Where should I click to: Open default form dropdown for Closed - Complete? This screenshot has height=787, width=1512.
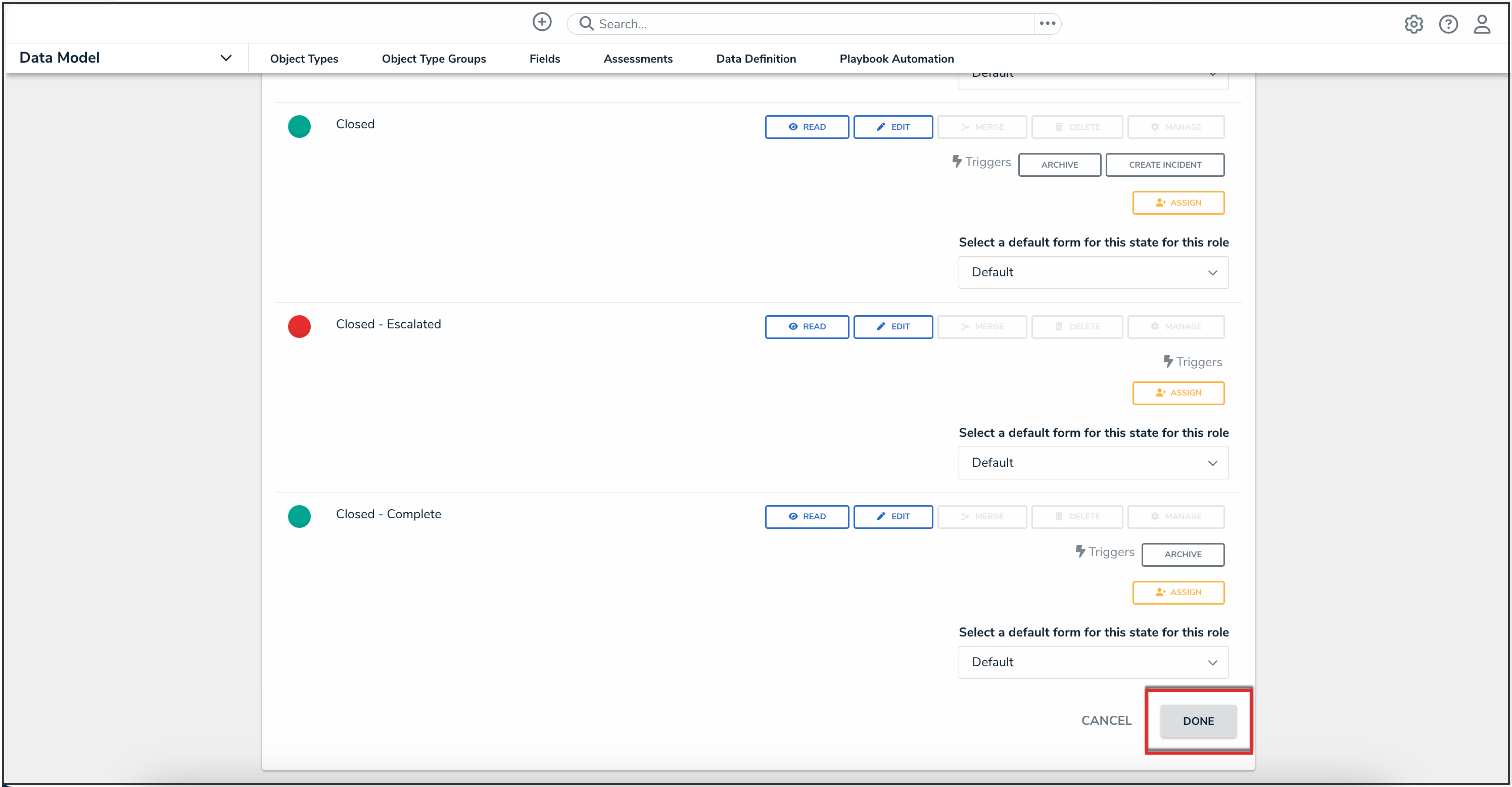(x=1093, y=662)
